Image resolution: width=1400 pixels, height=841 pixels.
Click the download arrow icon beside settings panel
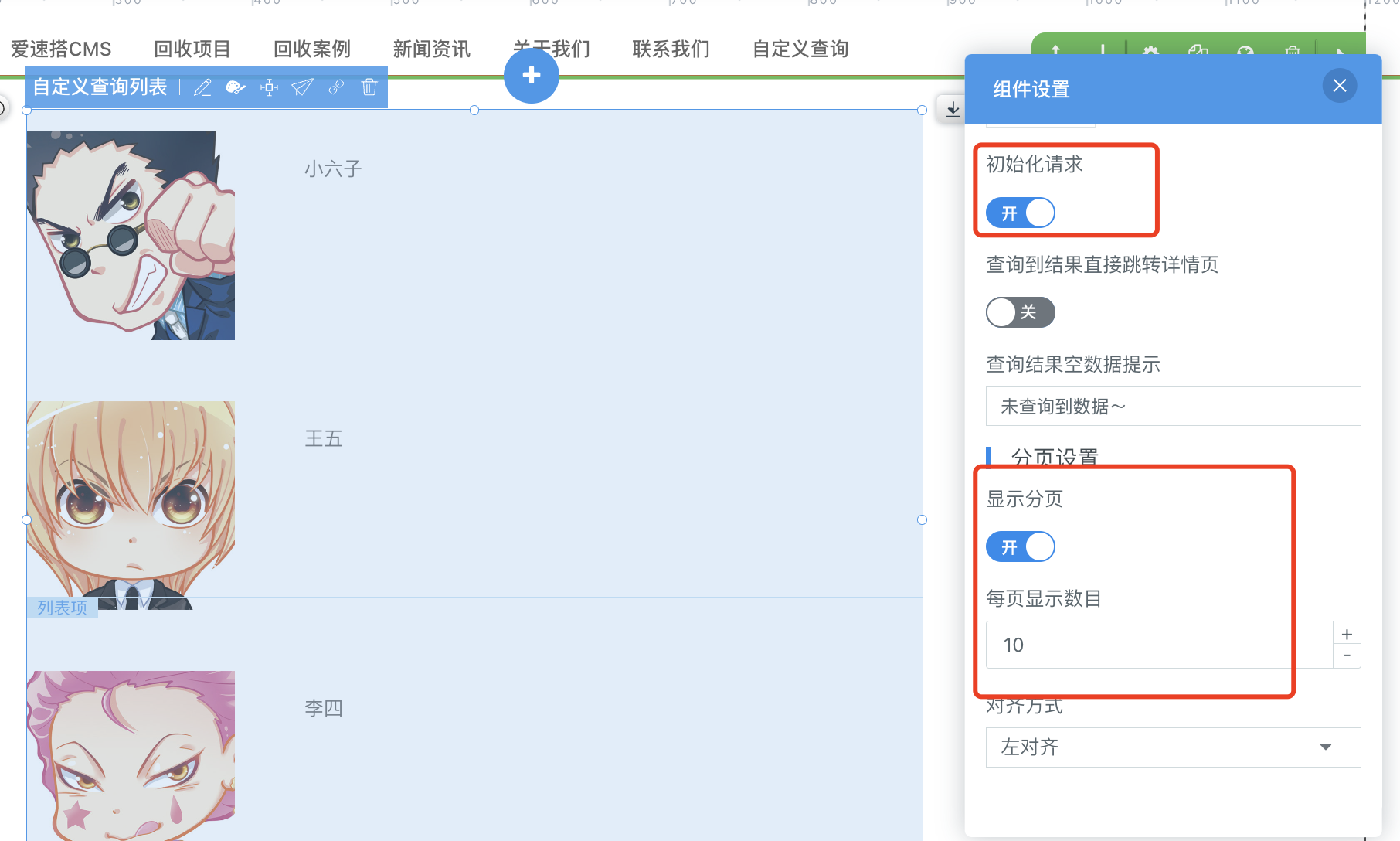coord(953,109)
